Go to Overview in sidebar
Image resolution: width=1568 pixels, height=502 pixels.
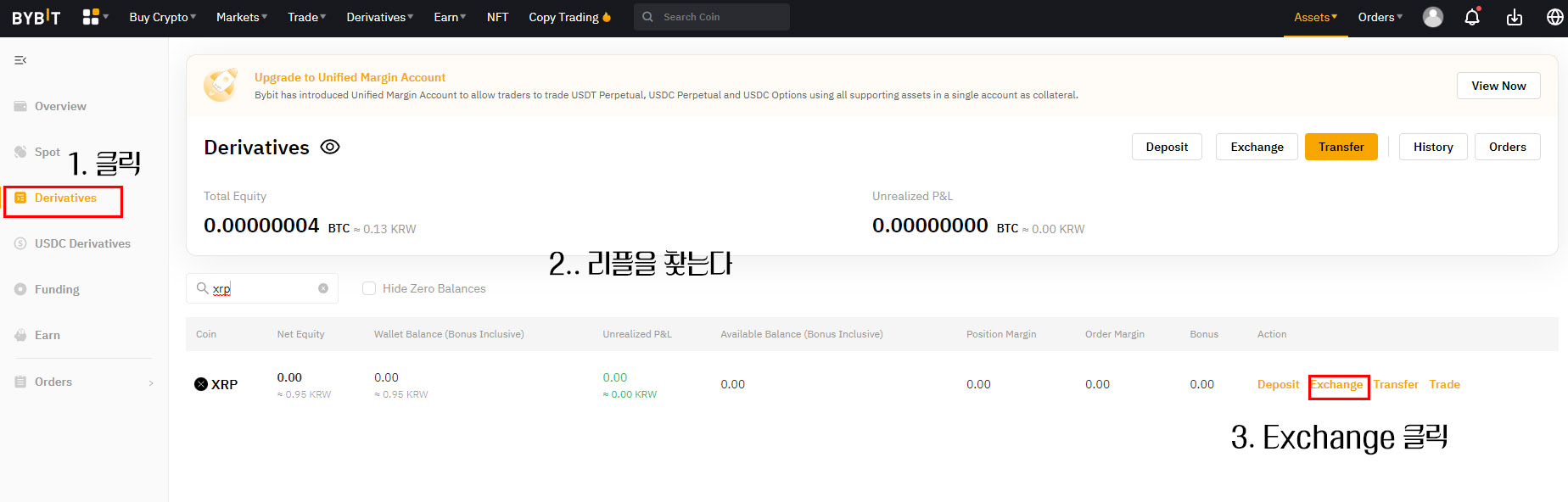click(60, 106)
